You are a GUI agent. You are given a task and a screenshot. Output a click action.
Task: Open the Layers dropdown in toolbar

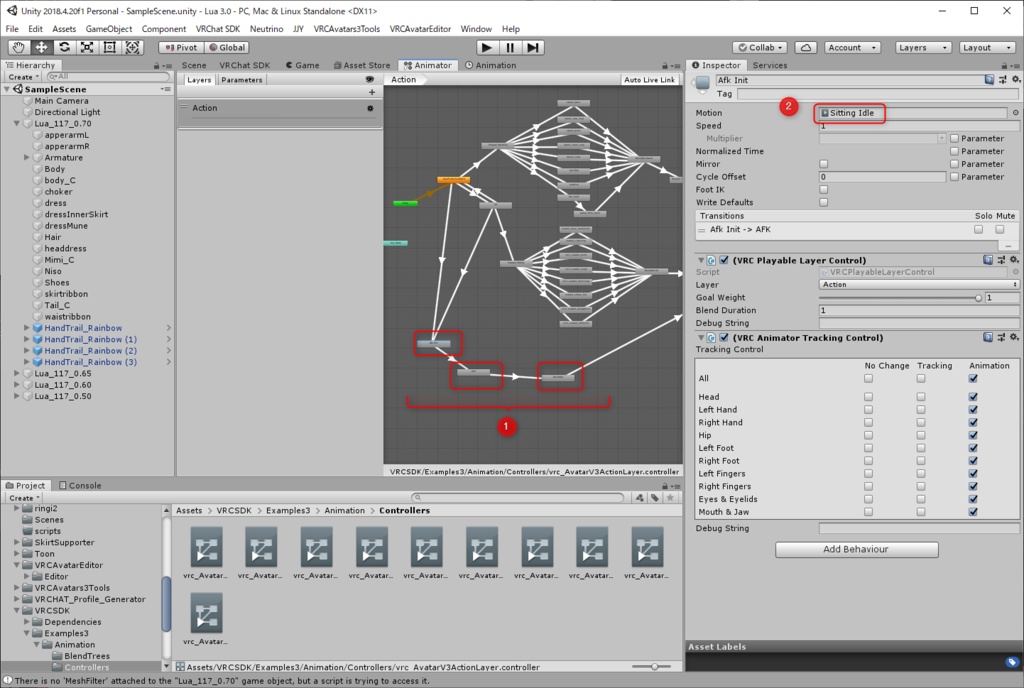[922, 48]
